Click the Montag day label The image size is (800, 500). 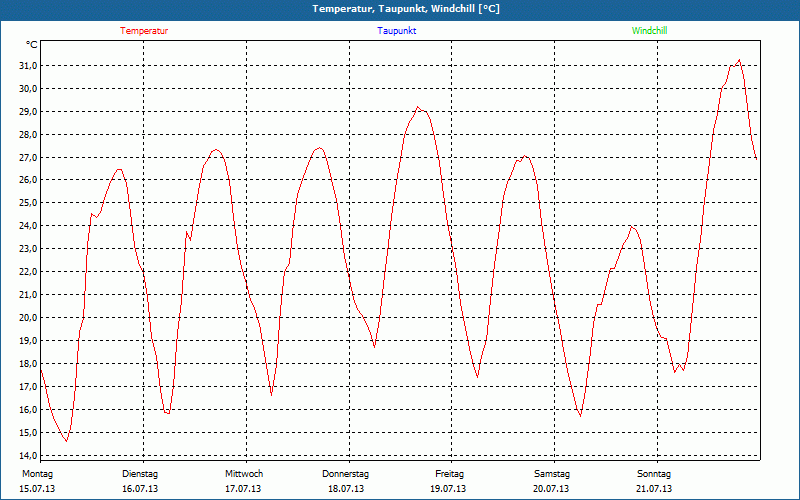[x=37, y=474]
